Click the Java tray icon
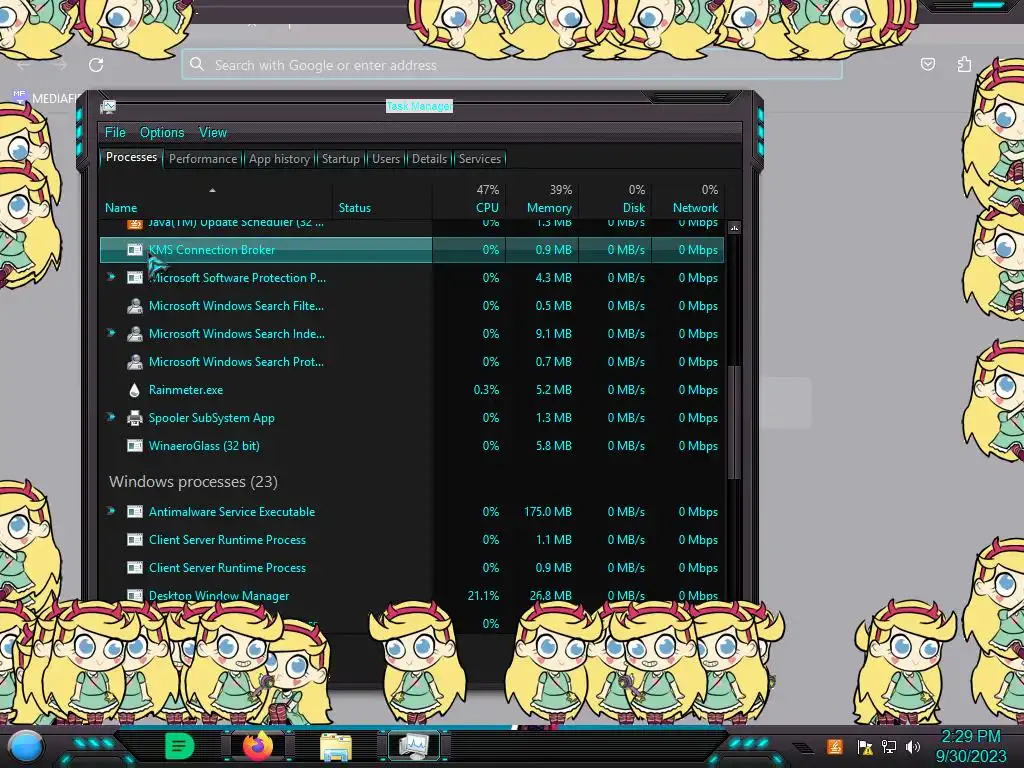Image resolution: width=1024 pixels, height=768 pixels. [835, 747]
